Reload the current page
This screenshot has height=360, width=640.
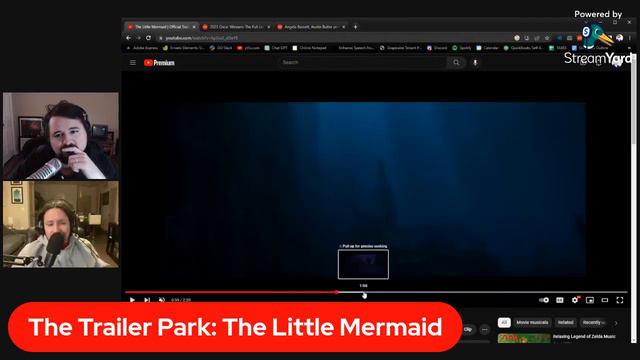(x=149, y=38)
